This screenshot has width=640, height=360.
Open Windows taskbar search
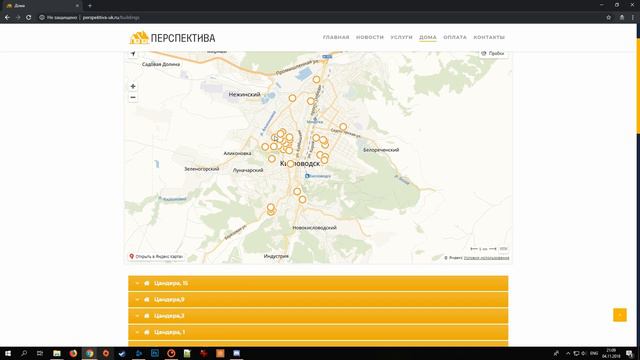[24, 353]
